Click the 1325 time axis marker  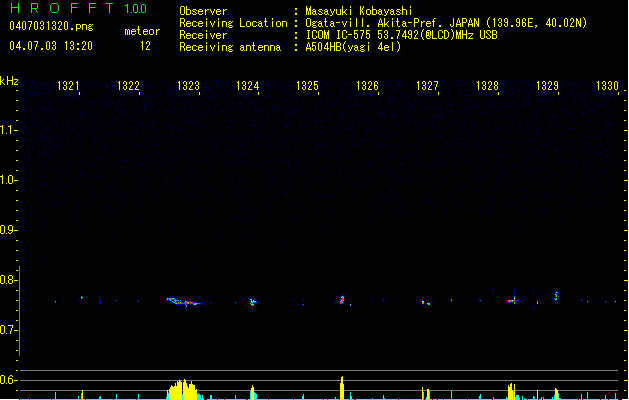[x=307, y=86]
